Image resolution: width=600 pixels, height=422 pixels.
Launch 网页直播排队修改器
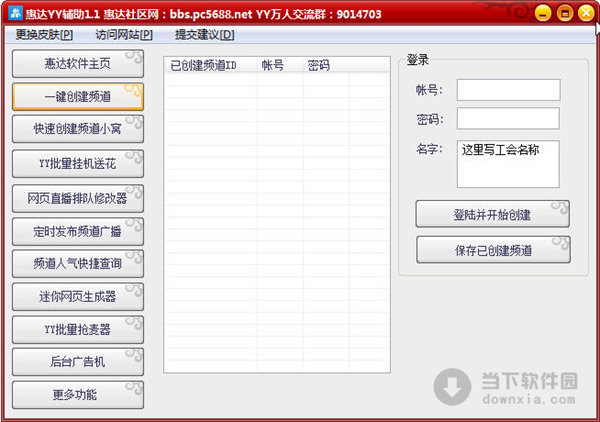coord(78,198)
